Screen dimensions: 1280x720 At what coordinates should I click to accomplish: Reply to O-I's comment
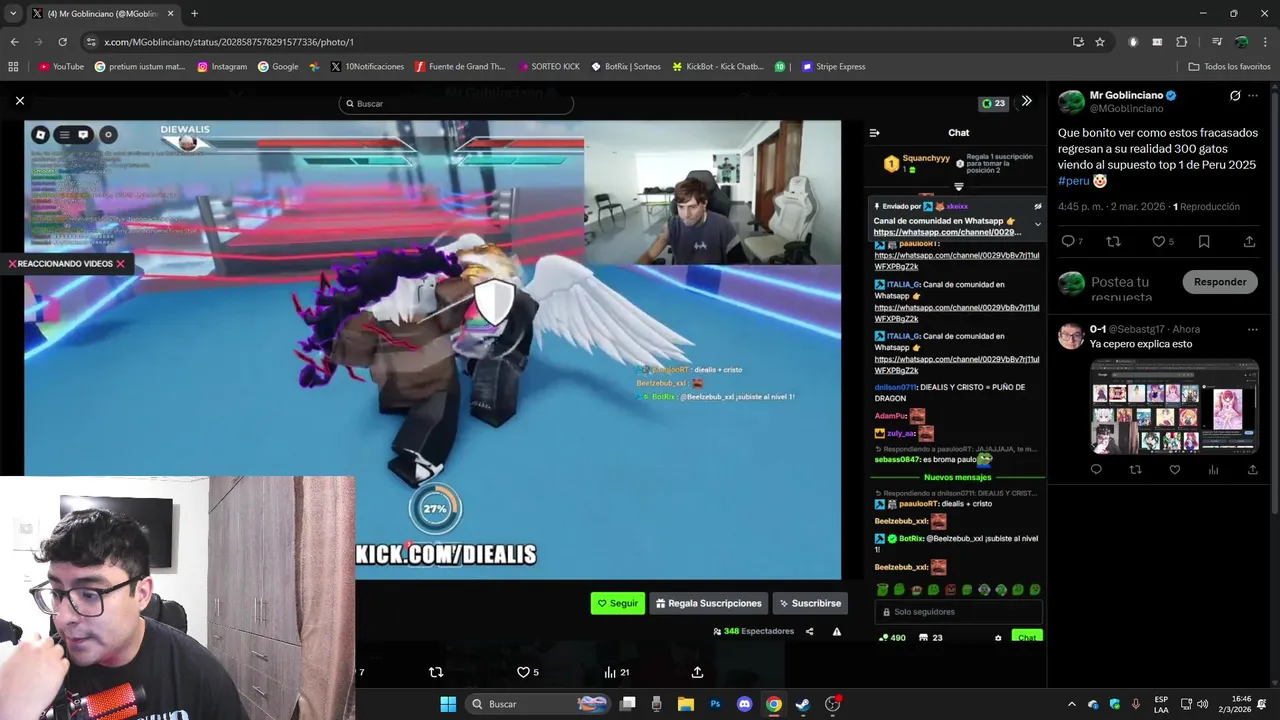click(x=1096, y=469)
